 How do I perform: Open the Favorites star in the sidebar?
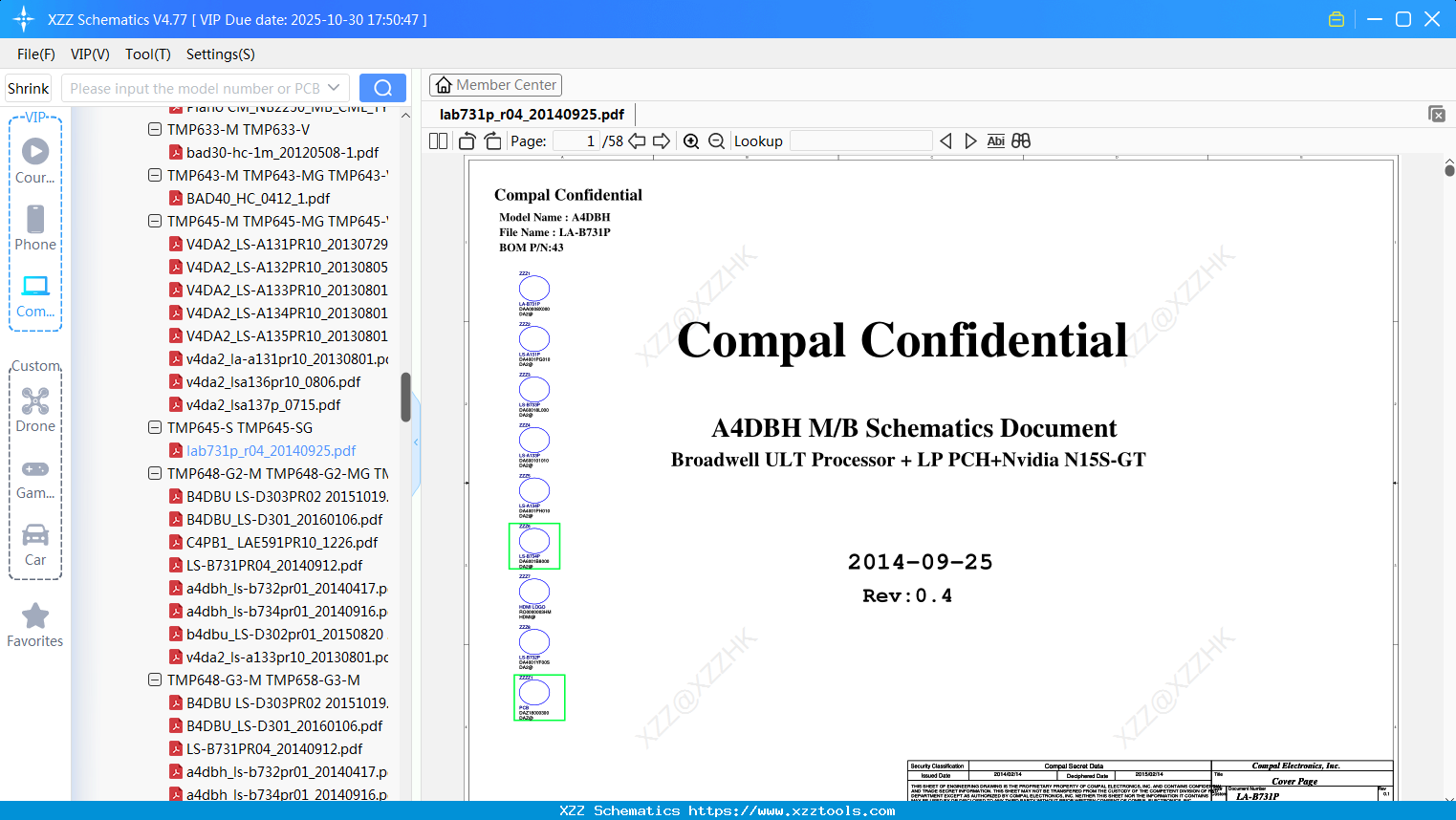(35, 625)
